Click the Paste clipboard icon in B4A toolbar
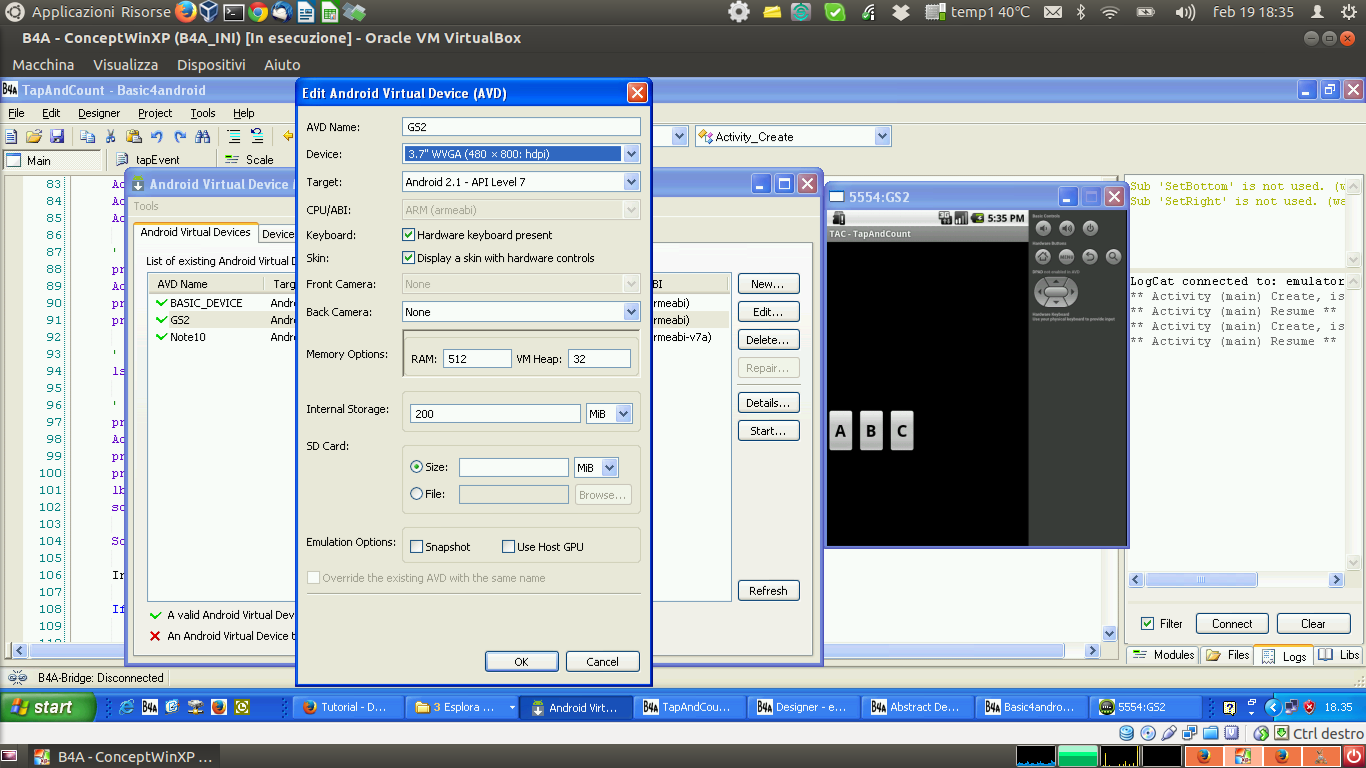This screenshot has width=1366, height=768. tap(134, 136)
